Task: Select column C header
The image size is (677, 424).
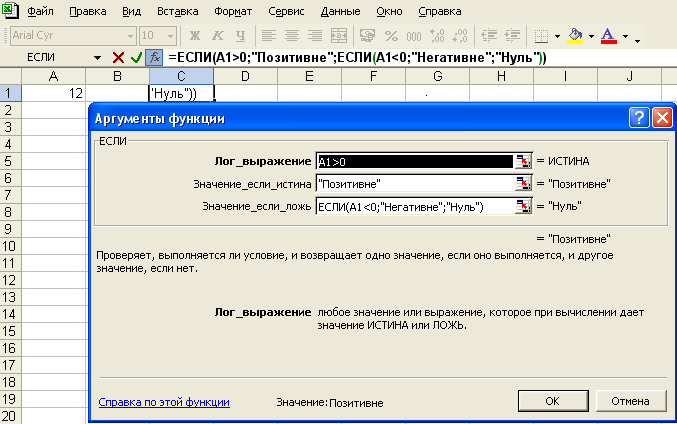Action: [181, 76]
